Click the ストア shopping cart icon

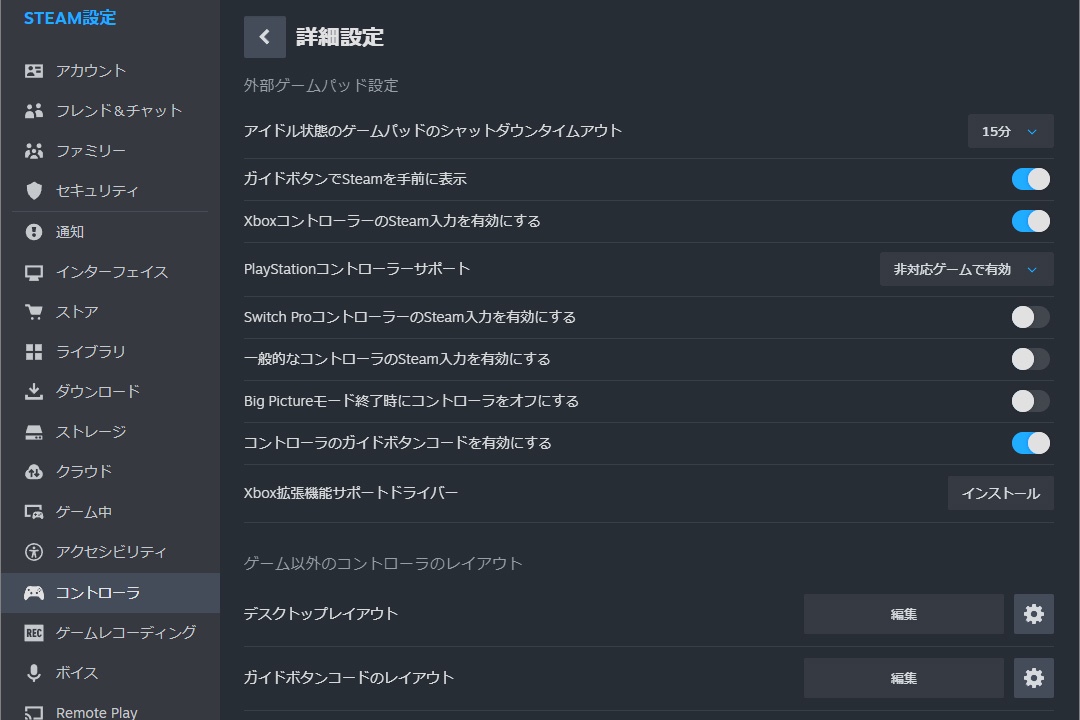34,312
